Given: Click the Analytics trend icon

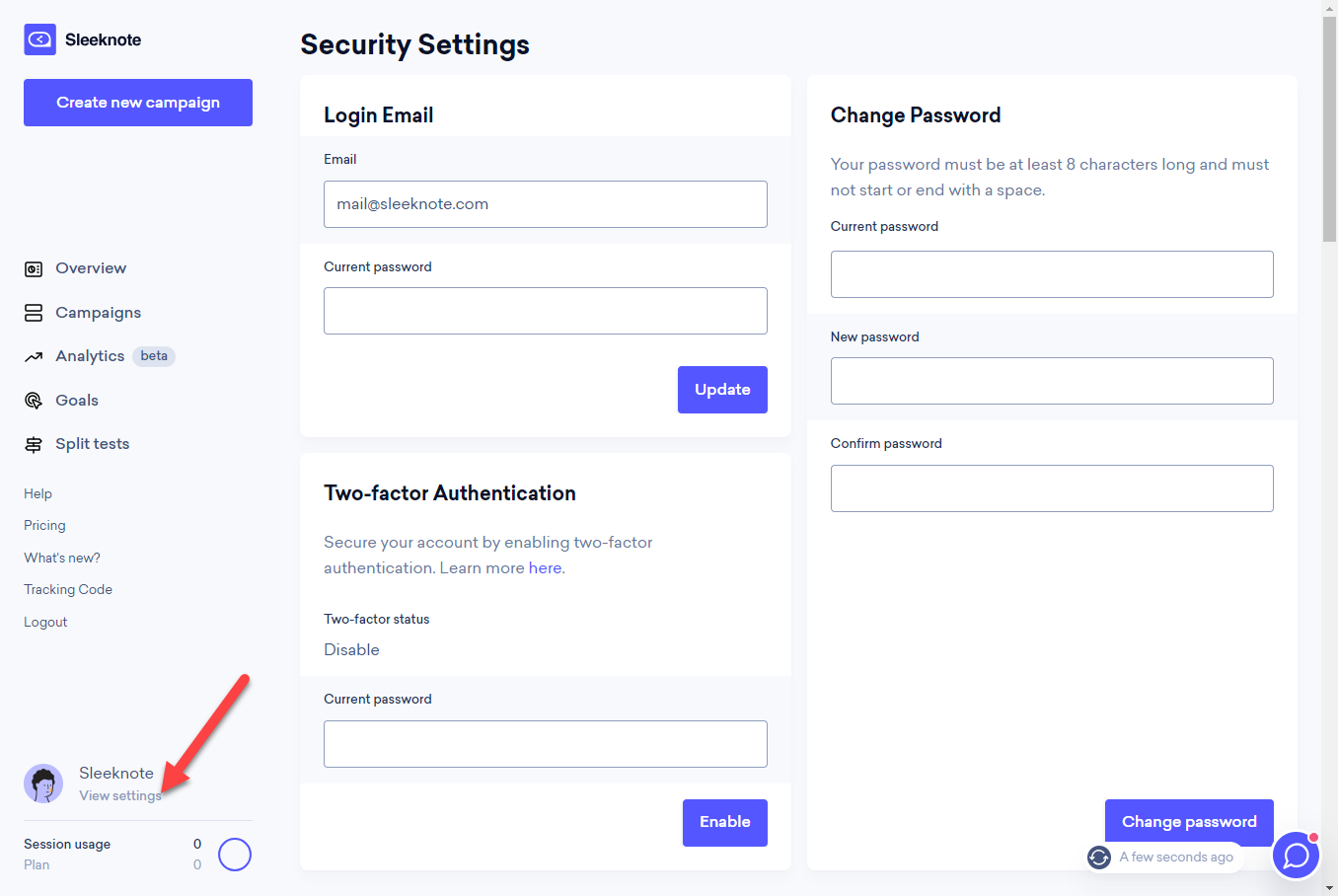Looking at the screenshot, I should pyautogui.click(x=34, y=357).
